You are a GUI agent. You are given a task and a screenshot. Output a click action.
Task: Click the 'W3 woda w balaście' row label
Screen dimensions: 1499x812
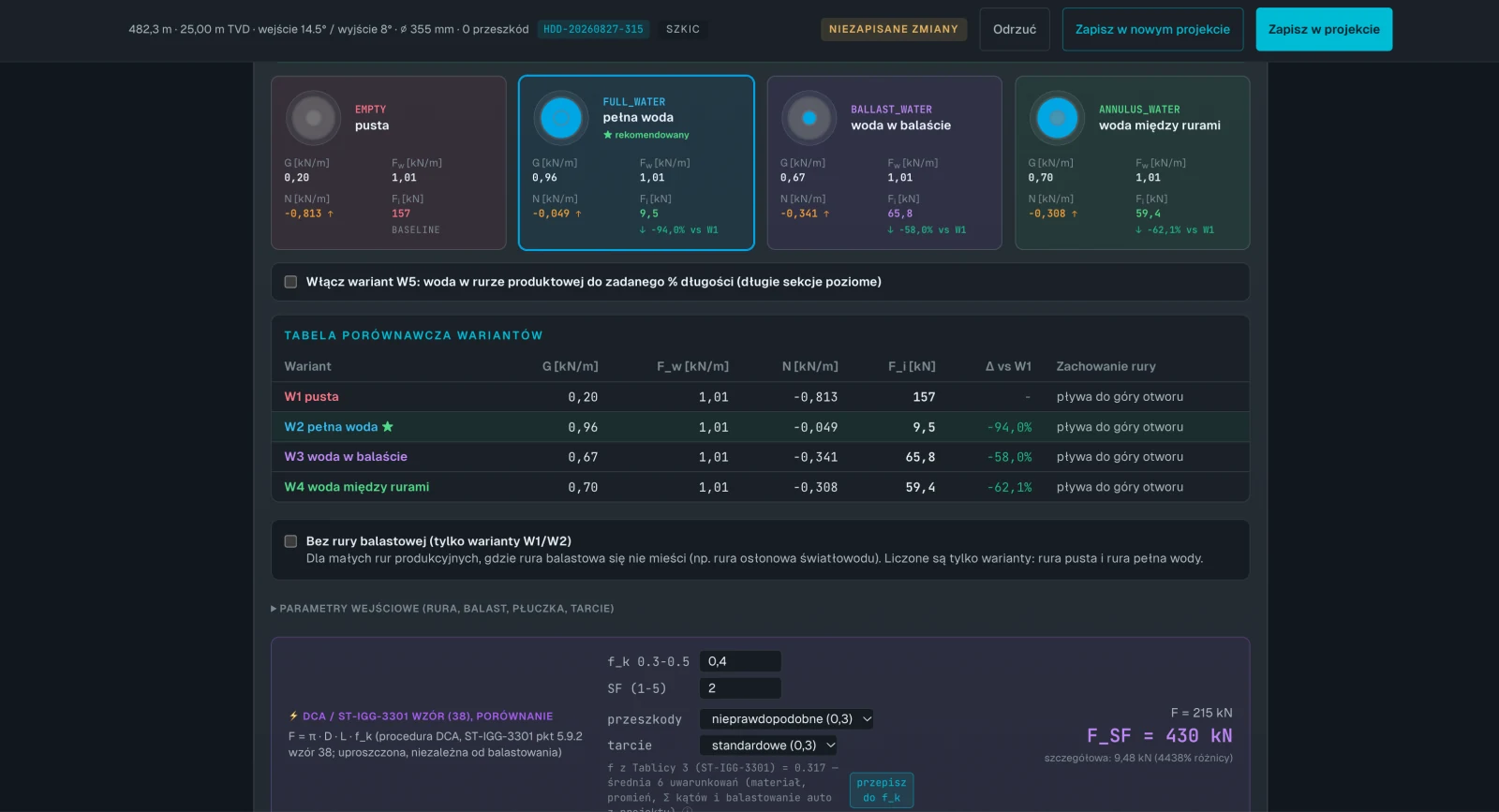tap(346, 457)
